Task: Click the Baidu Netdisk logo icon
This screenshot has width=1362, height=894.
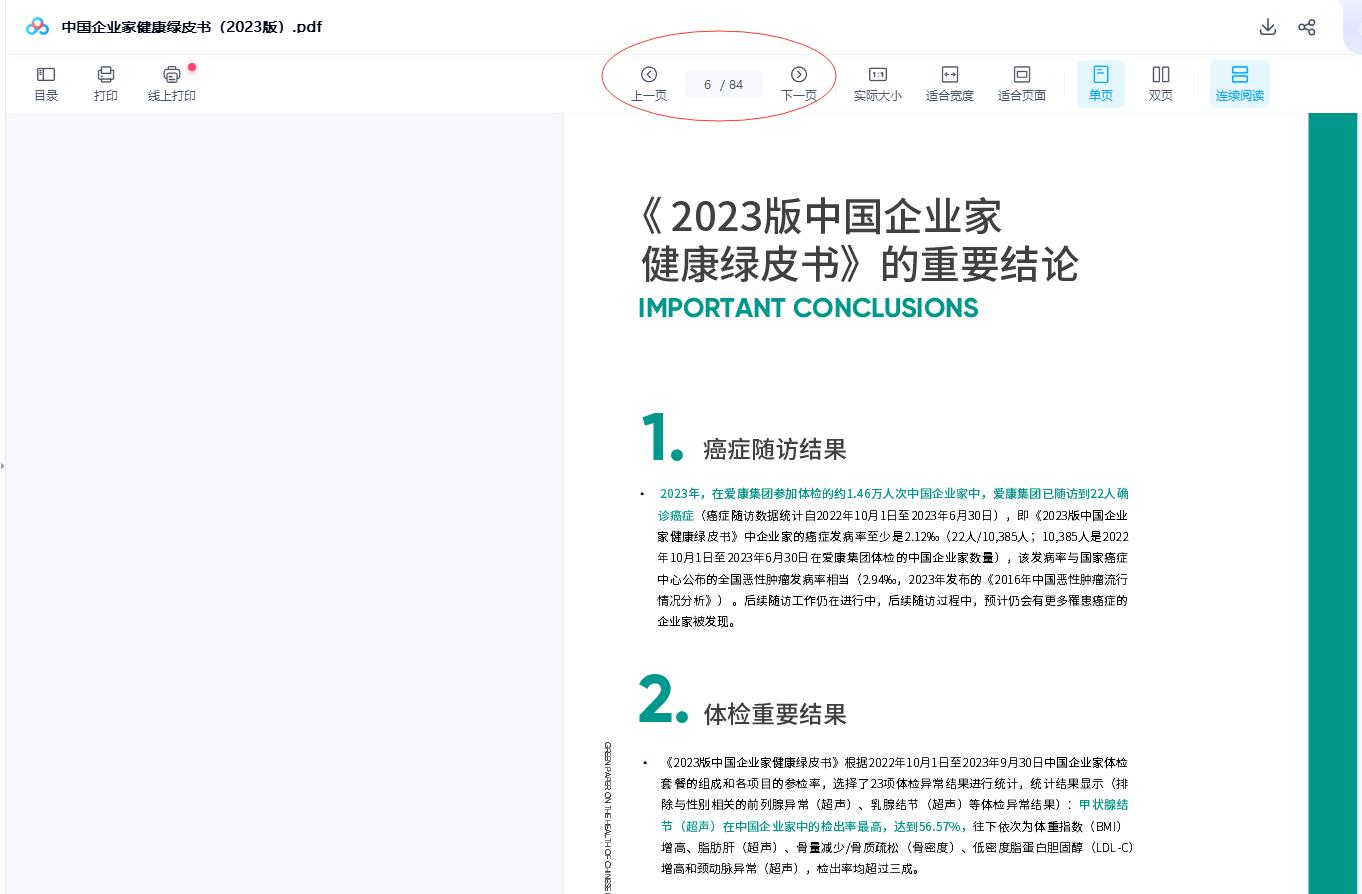Action: click(37, 27)
